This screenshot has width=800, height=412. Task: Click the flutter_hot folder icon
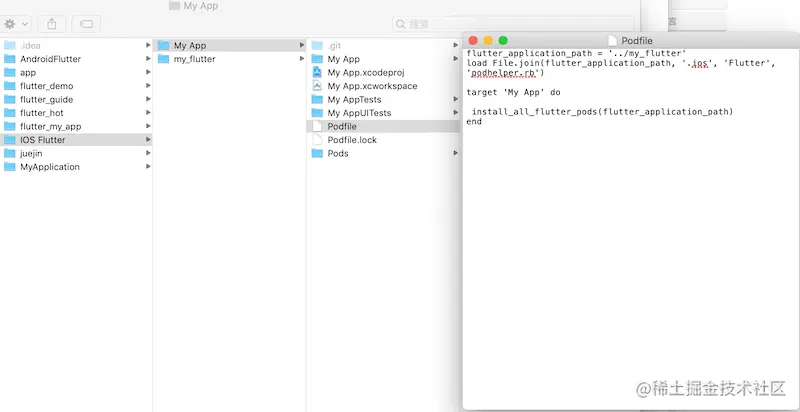10,113
